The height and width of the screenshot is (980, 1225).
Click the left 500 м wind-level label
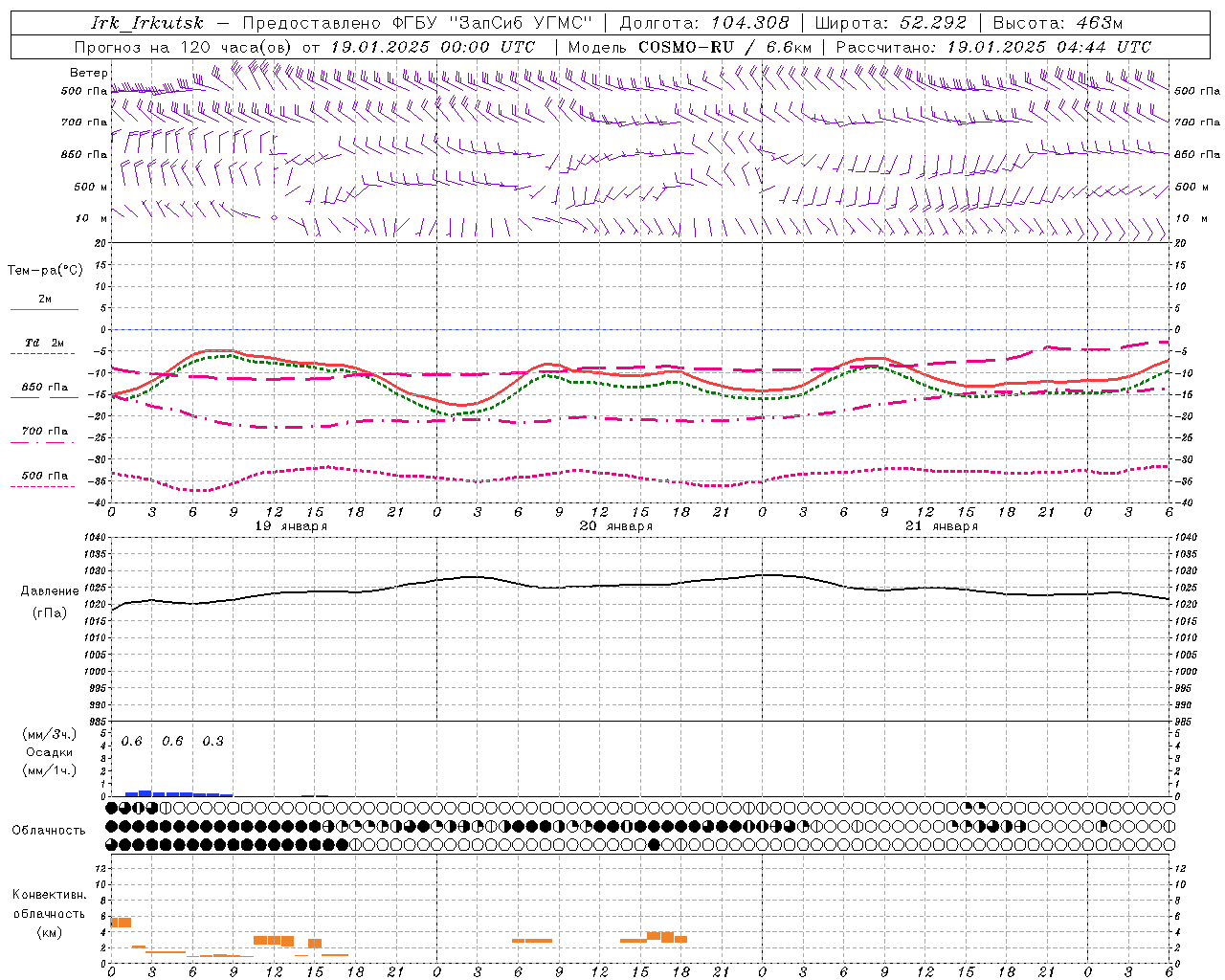pos(91,187)
